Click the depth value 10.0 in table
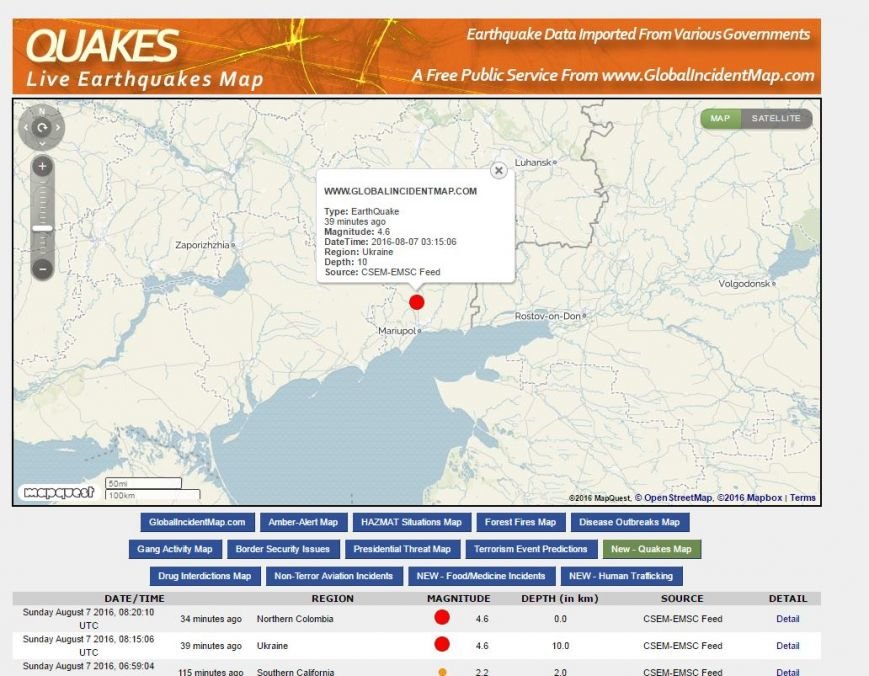This screenshot has width=869, height=676. click(x=560, y=646)
